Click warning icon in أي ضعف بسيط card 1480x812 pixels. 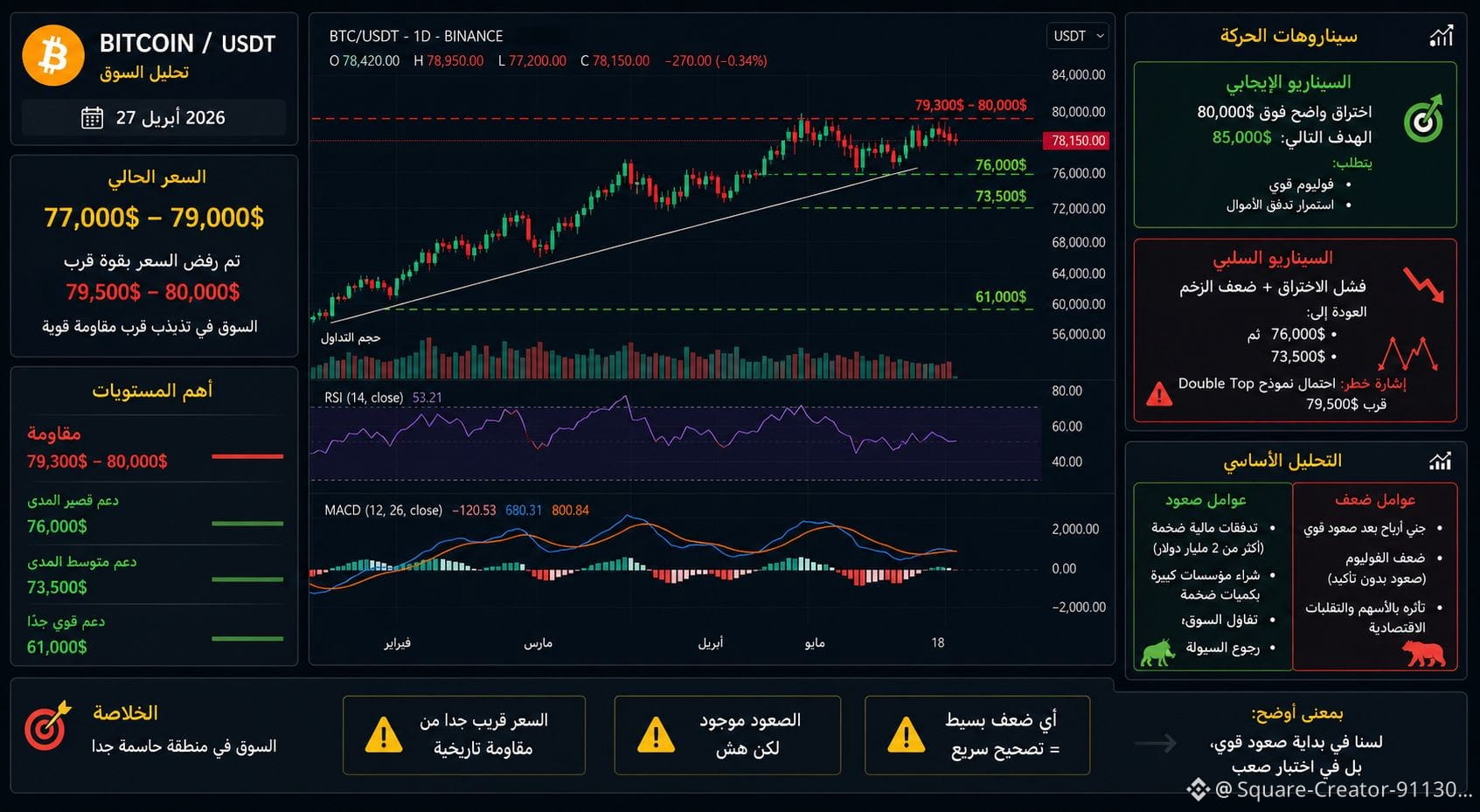906,735
